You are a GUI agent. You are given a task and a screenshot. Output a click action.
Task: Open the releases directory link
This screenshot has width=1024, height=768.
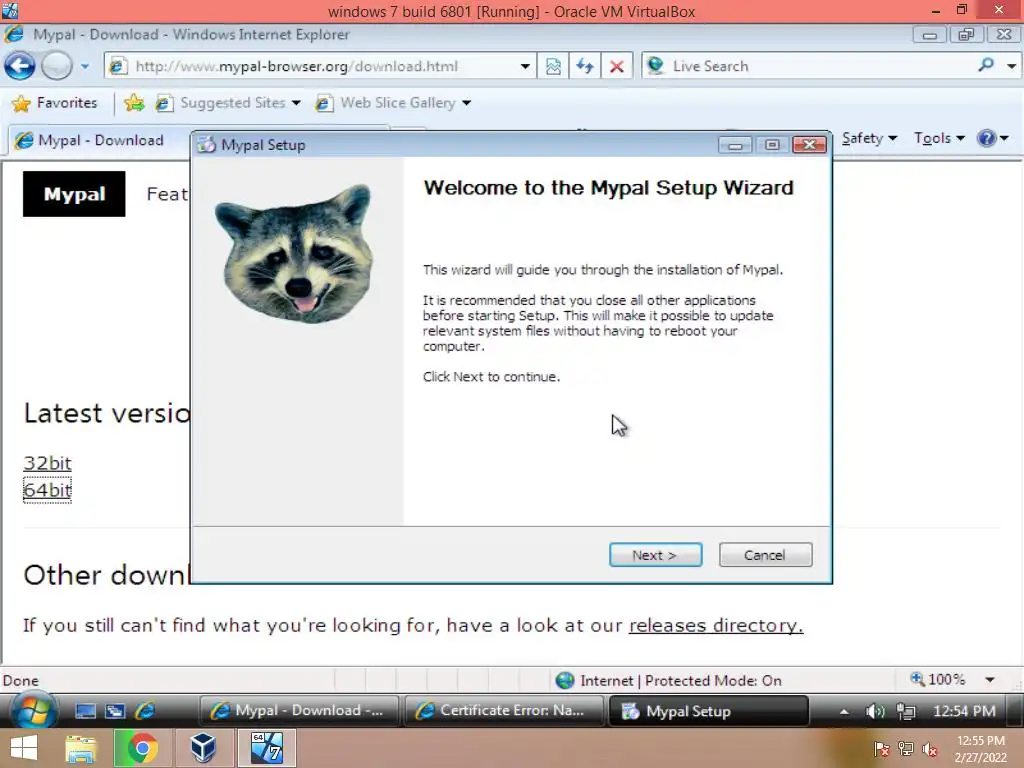[716, 626]
